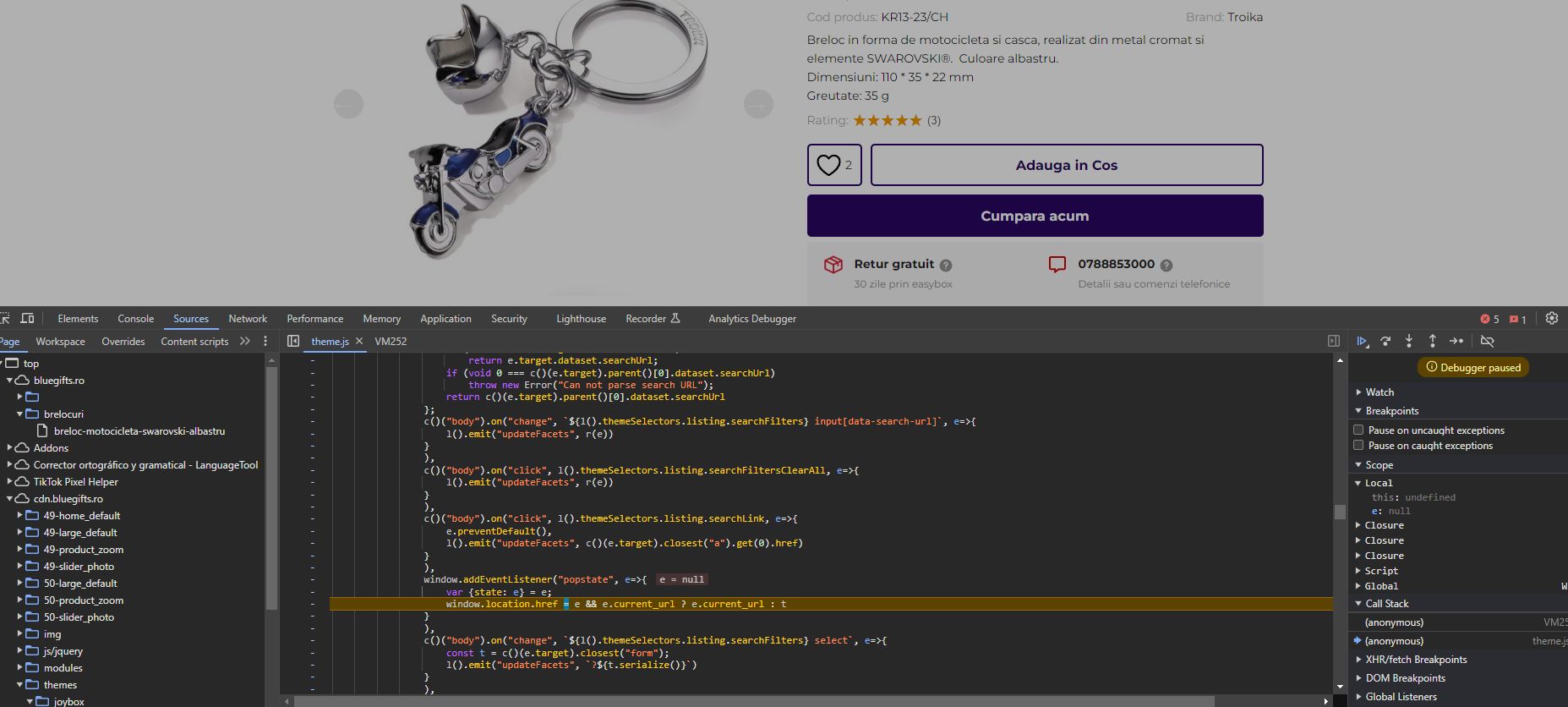Hide the debugger sidebar
The image size is (1568, 707).
tap(1334, 341)
